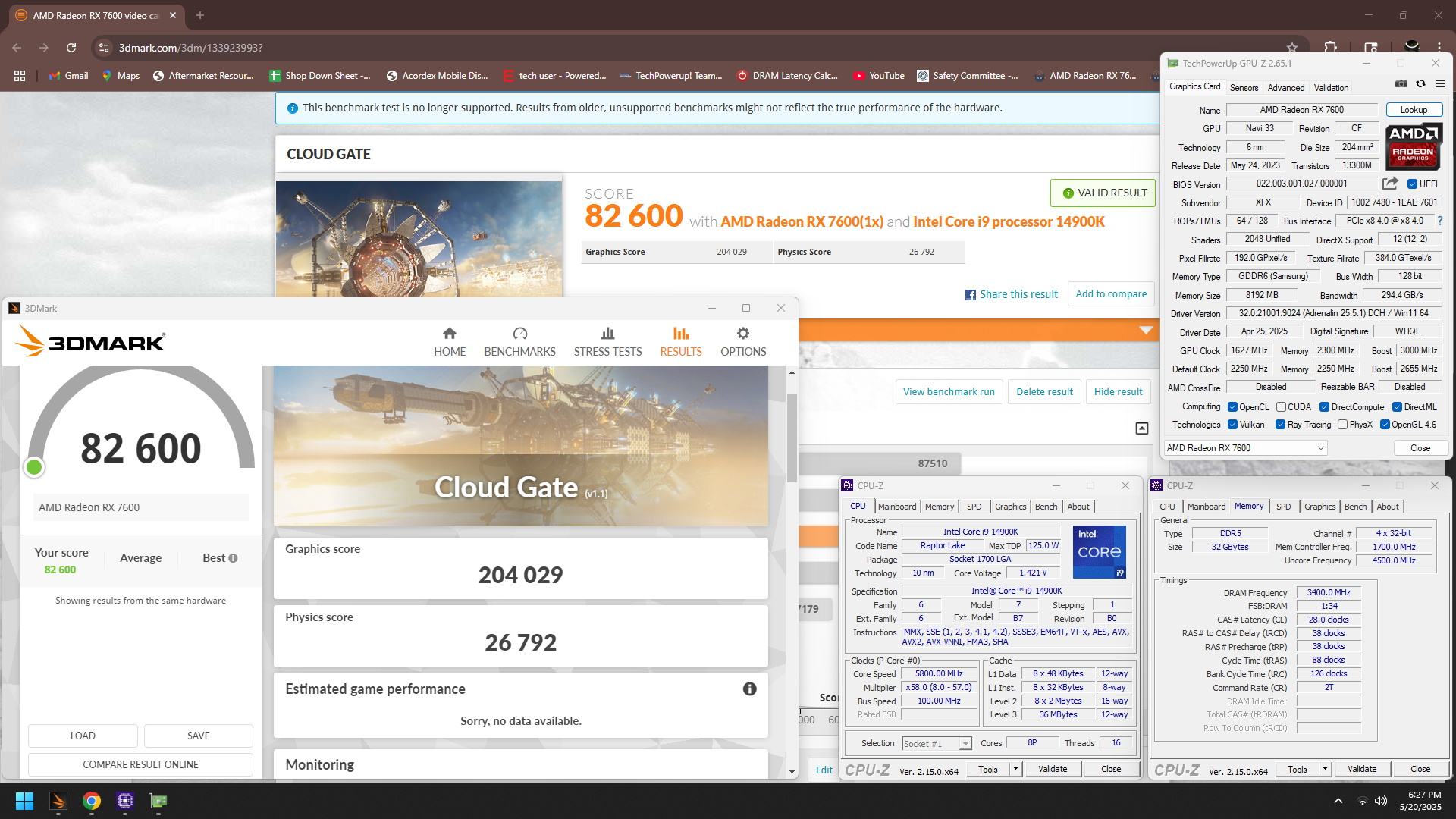Screen dimensions: 1456x819
Task: Click expand icon above score chart on webpage
Action: pos(1142,428)
